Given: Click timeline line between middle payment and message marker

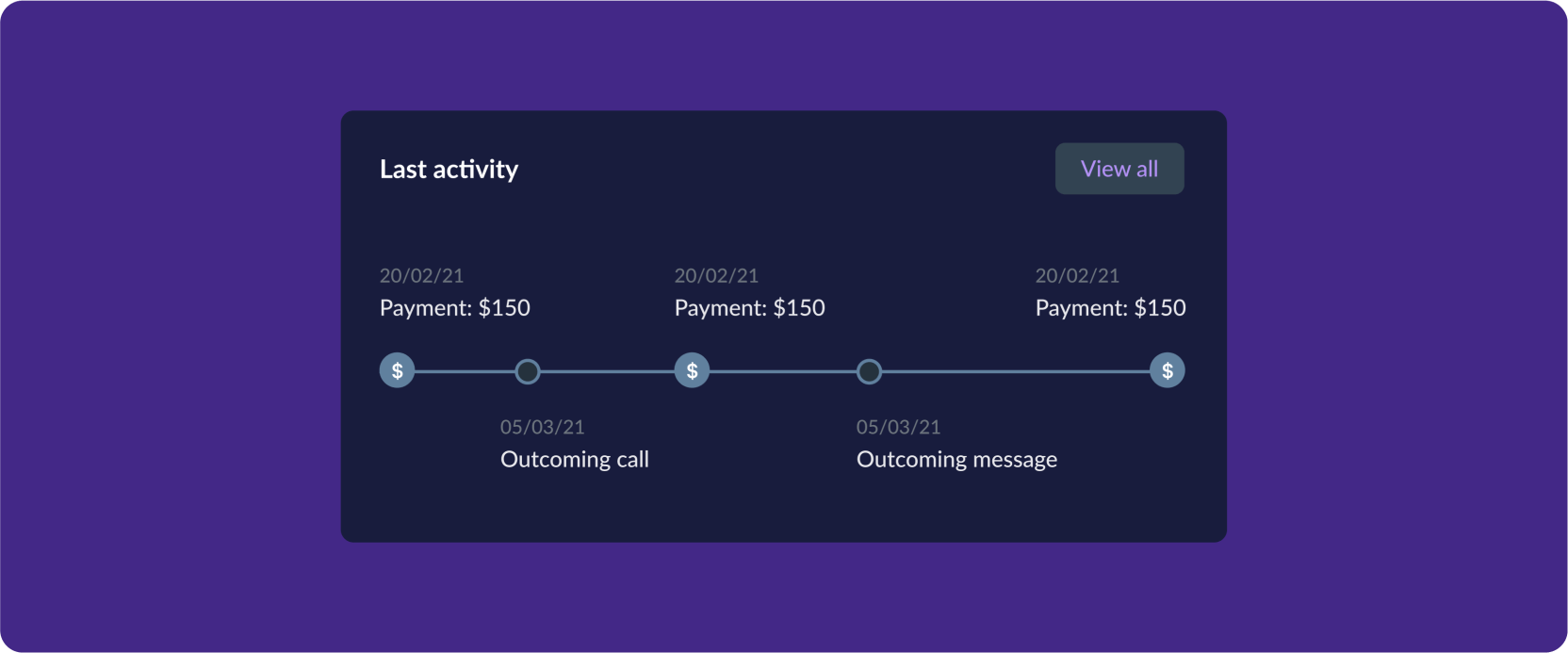Looking at the screenshot, I should click(782, 371).
